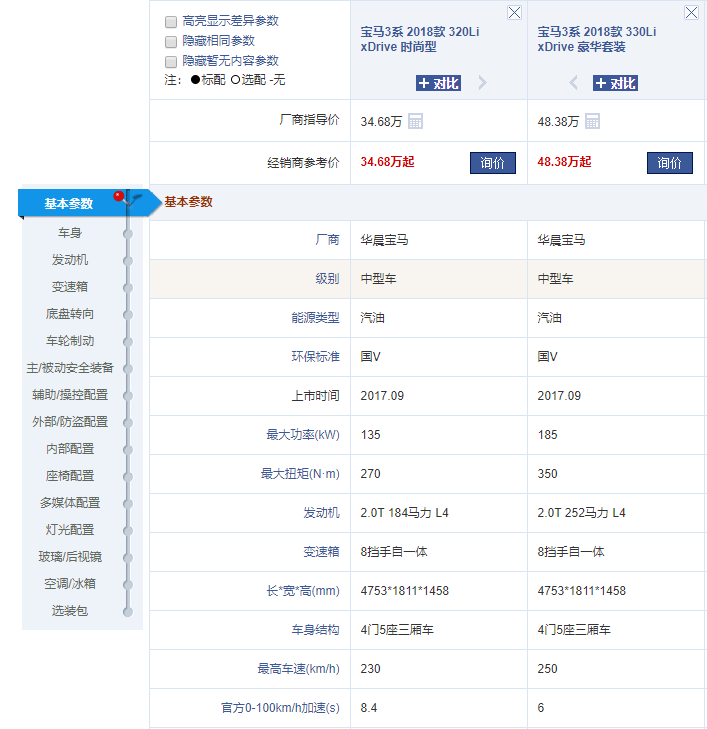The width and height of the screenshot is (707, 729).
Task: Select acceleration value 8.4
Action: (x=369, y=708)
